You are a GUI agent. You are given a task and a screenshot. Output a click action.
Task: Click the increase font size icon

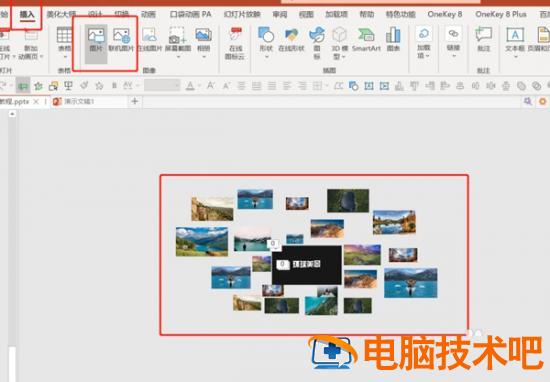(210, 85)
